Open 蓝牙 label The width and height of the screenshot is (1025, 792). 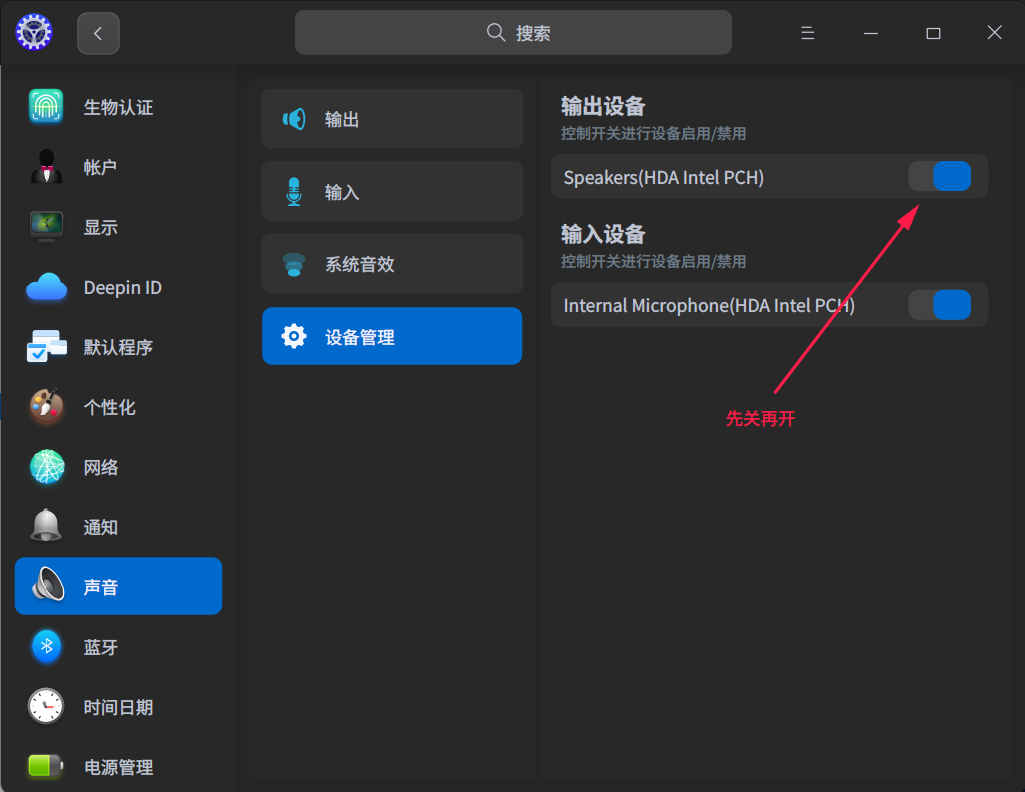(x=101, y=647)
